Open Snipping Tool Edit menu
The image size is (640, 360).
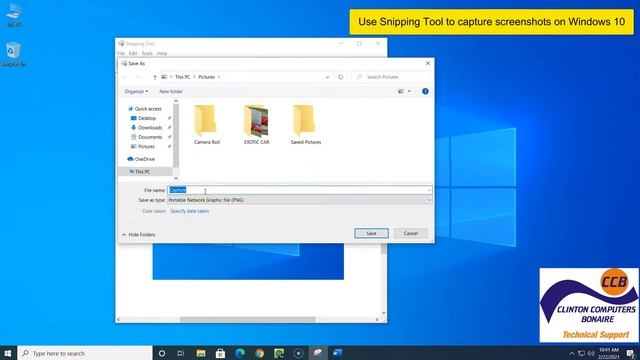click(133, 53)
